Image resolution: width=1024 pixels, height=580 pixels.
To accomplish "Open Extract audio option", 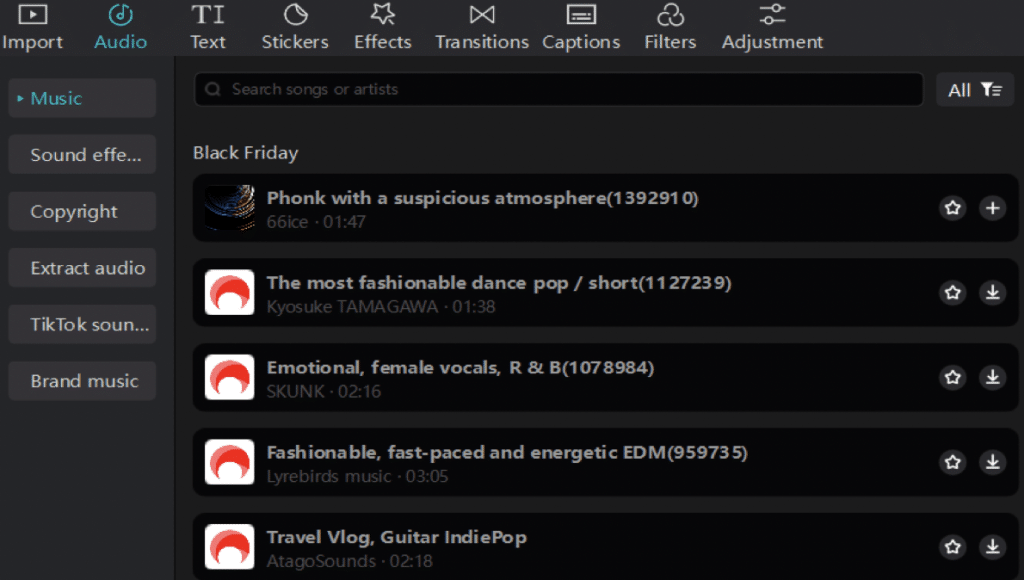I will [82, 268].
